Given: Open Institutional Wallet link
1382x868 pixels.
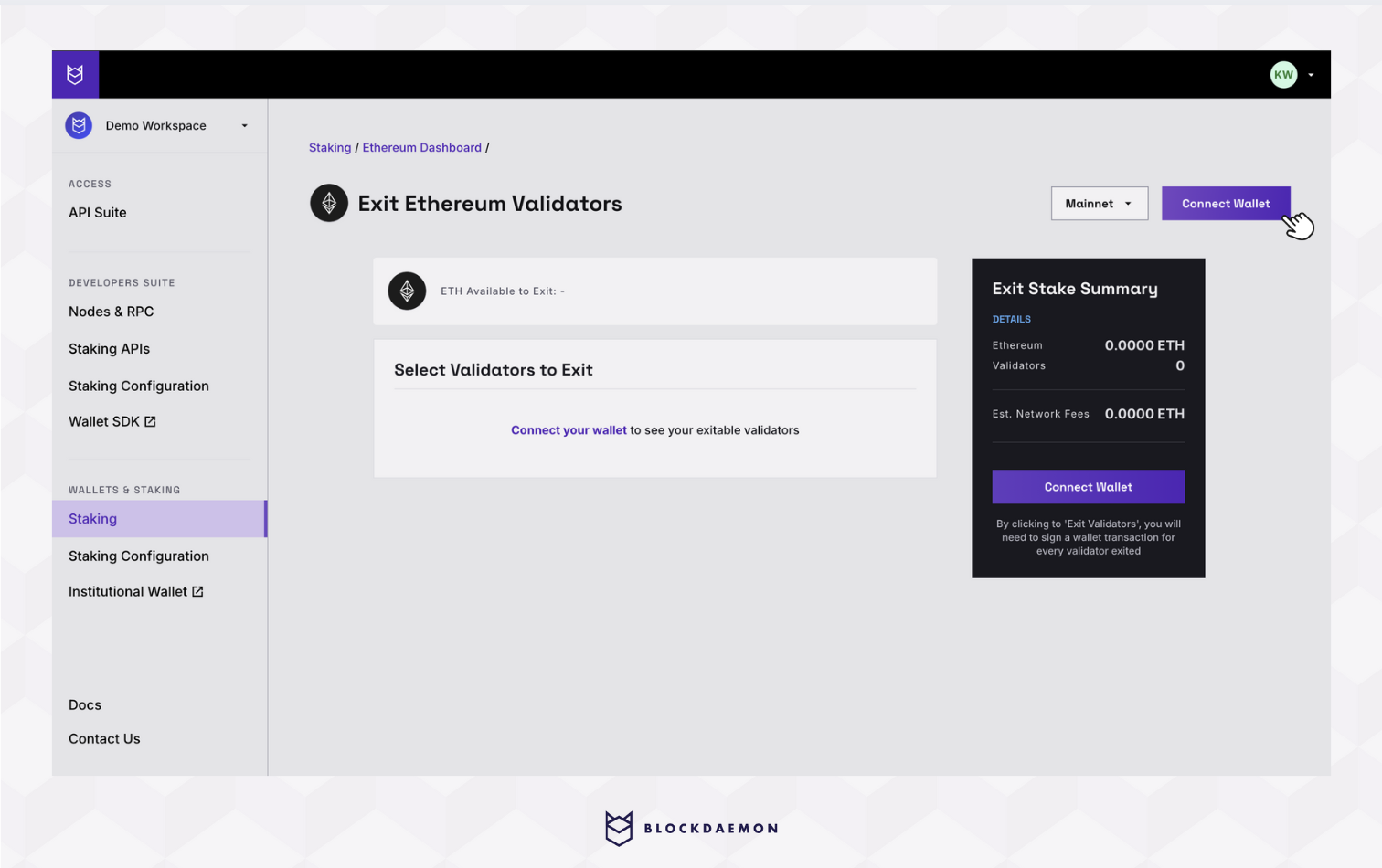Looking at the screenshot, I should point(136,591).
